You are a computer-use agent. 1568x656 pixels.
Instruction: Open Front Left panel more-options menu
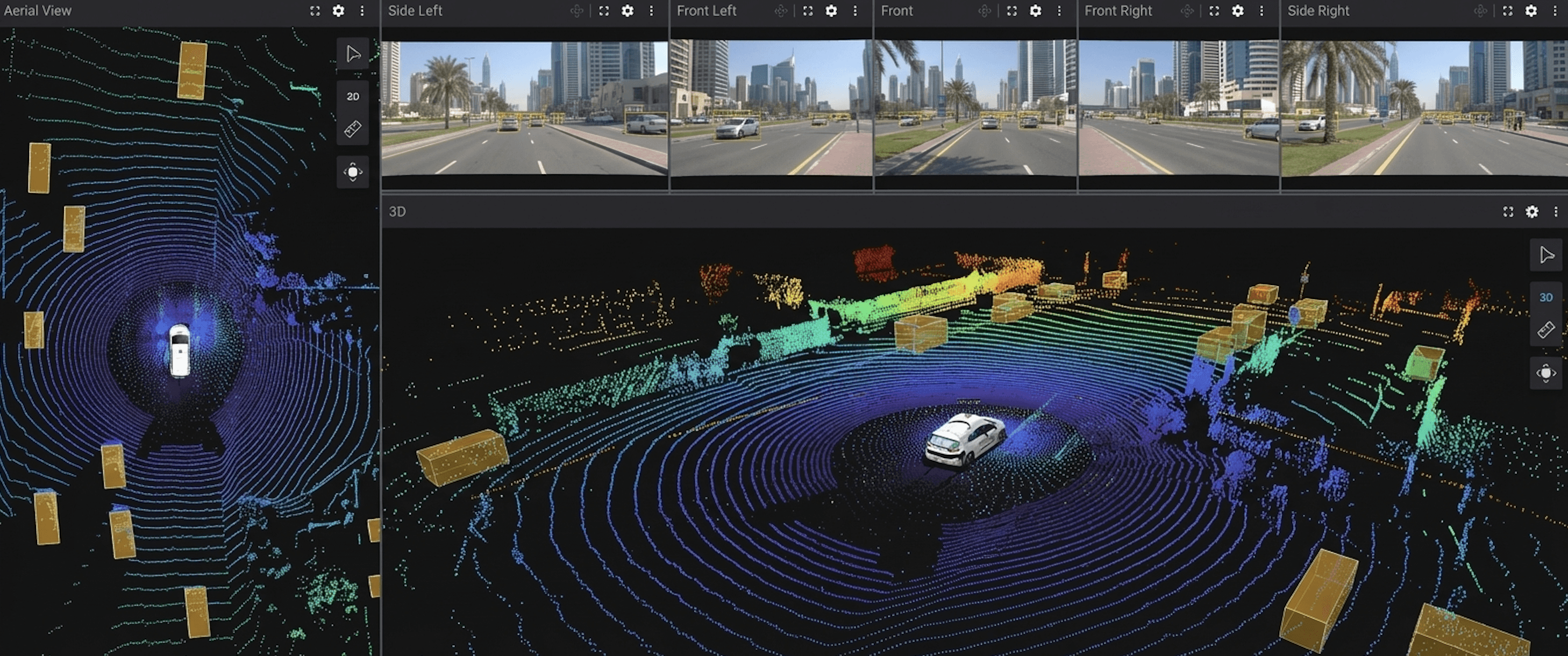point(855,11)
